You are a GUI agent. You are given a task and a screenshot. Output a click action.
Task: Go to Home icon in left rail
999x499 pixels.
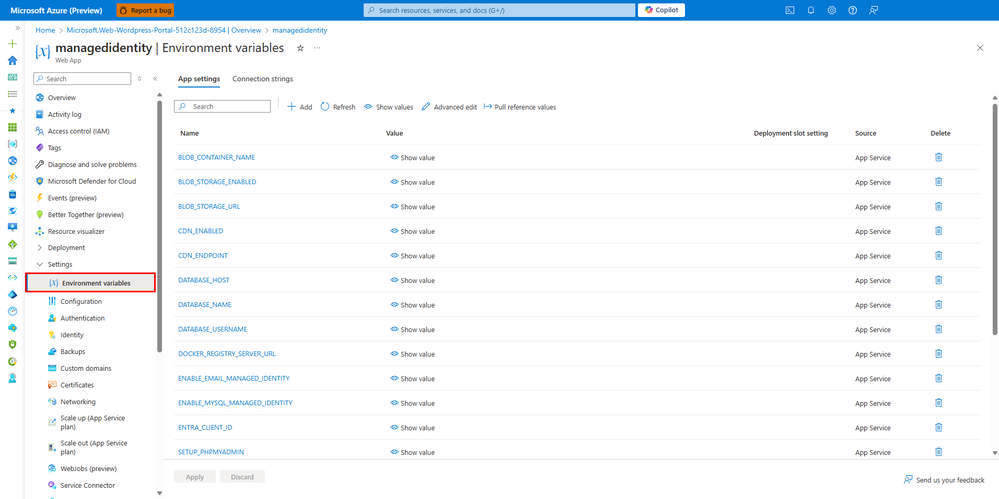click(x=12, y=61)
